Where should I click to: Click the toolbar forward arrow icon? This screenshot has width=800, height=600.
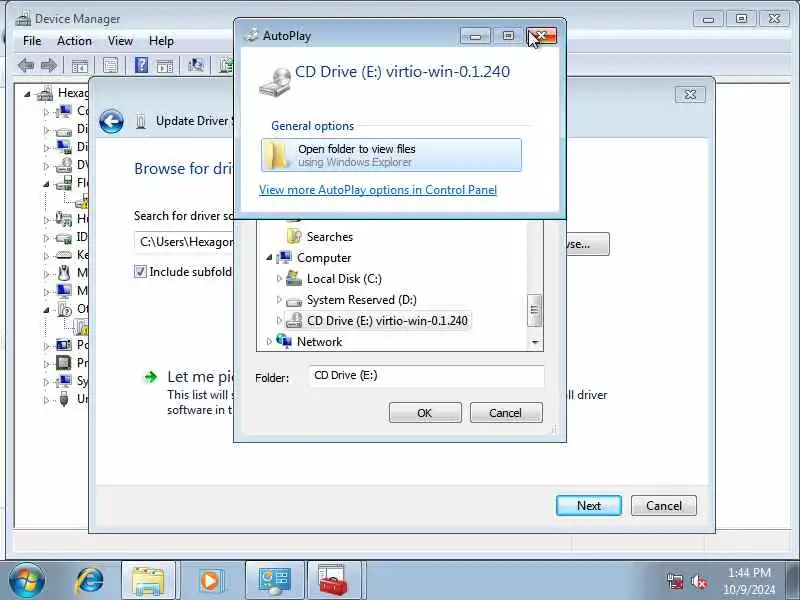tap(49, 65)
